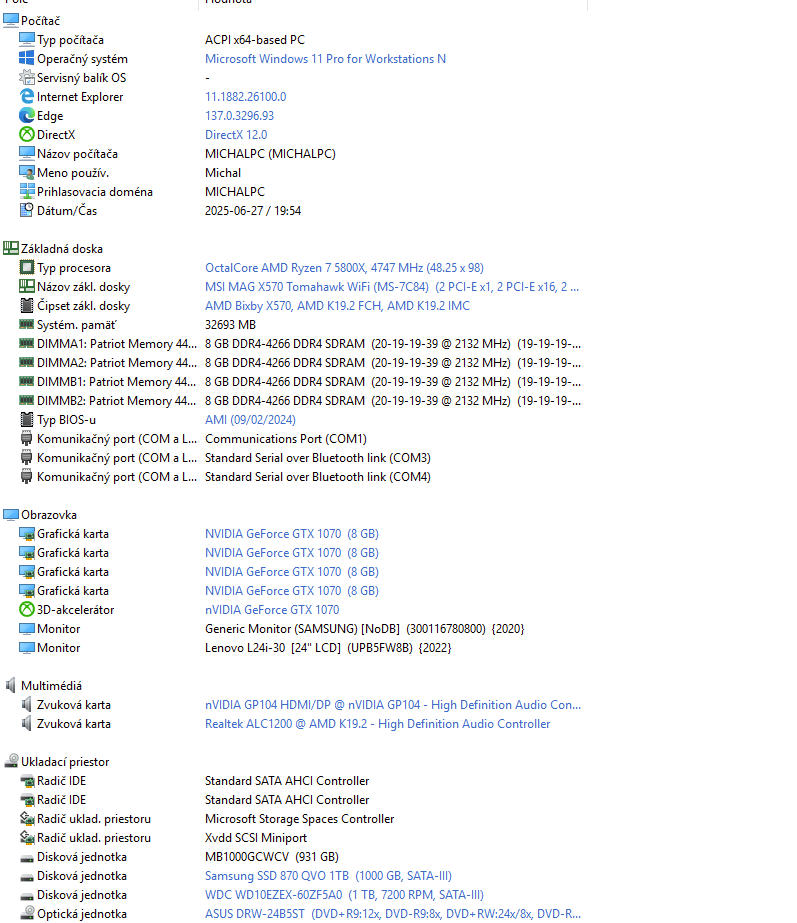
Task: Select the MB1000GCWCV (931 GB) disk value
Action: point(272,856)
